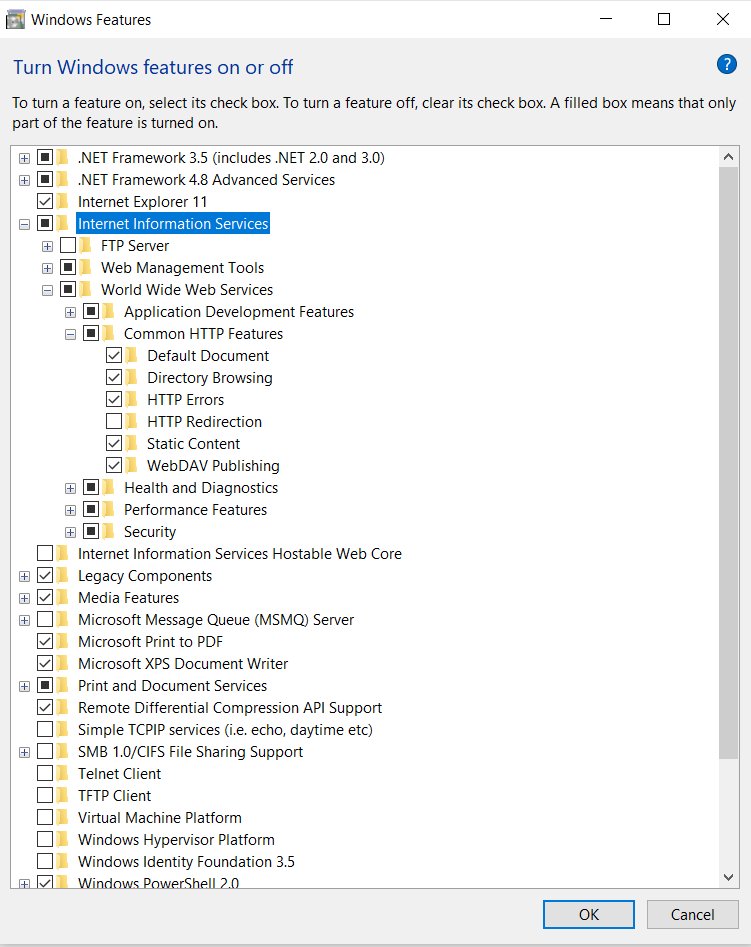Close the Windows Features dialog
This screenshot has width=751, height=947.
723,19
